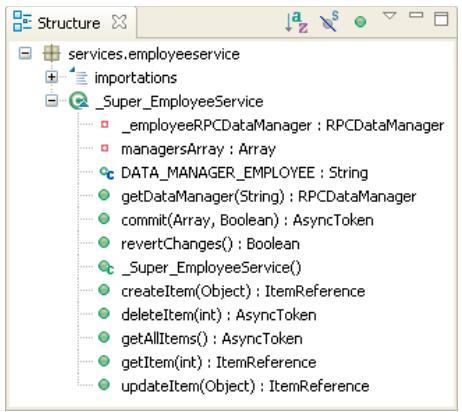The image size is (462, 412).
Task: Click method icon of commit(Array, Boolean)
Action: [x=104, y=219]
